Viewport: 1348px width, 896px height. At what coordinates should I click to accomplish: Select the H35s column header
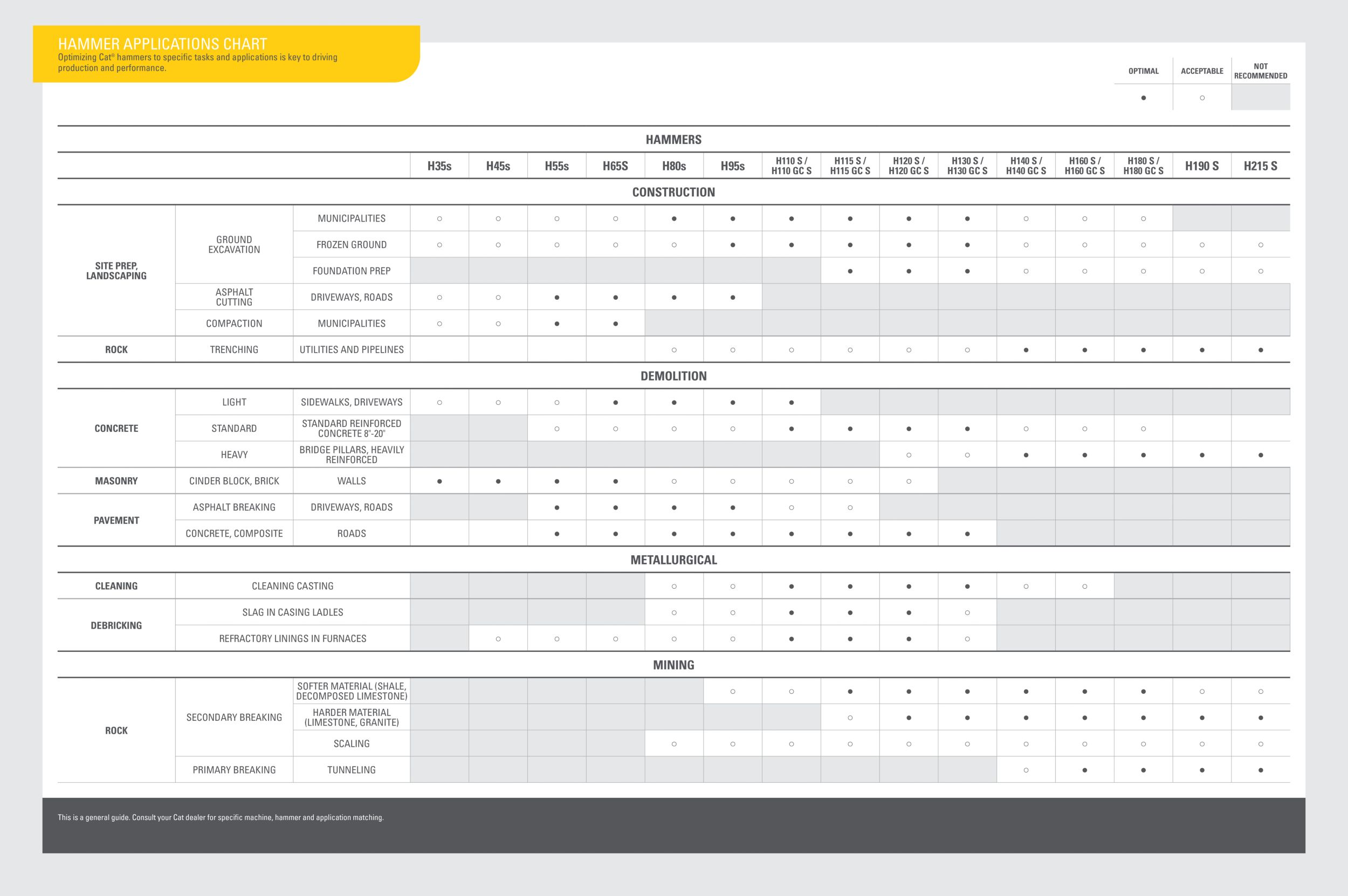pyautogui.click(x=439, y=166)
